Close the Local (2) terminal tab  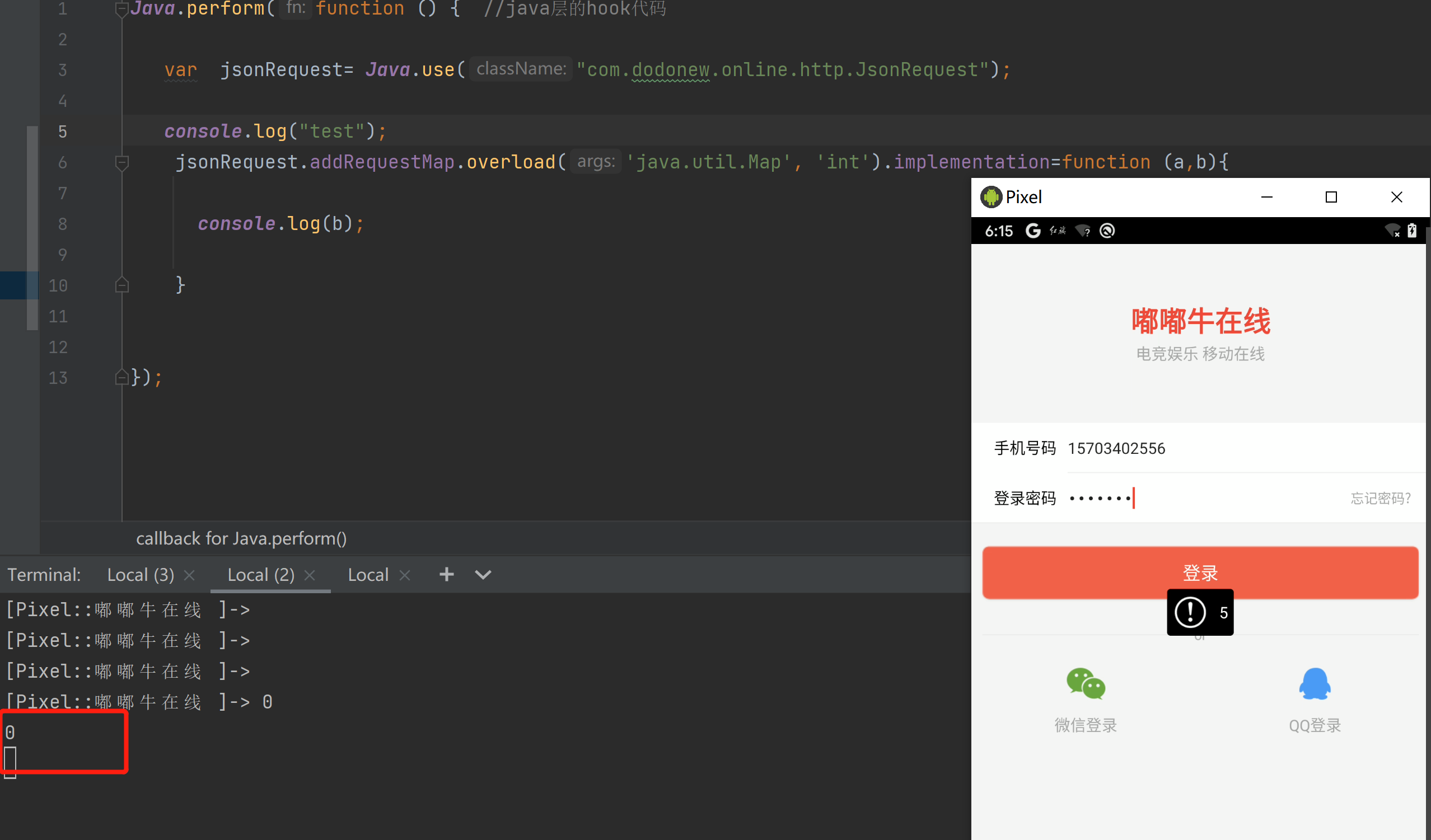(x=310, y=575)
